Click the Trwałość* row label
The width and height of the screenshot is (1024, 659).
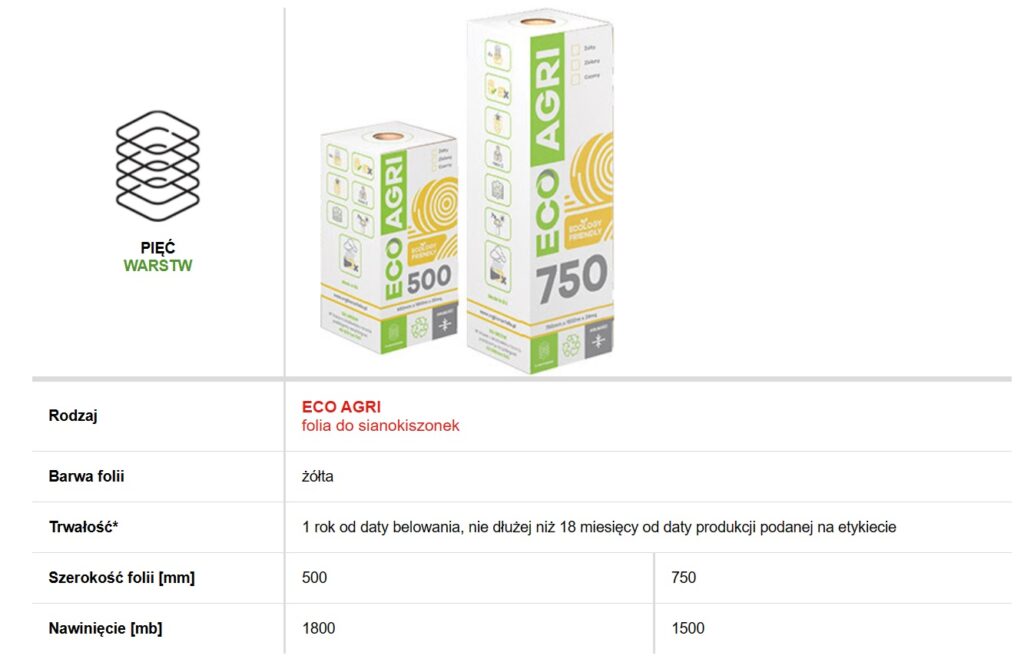click(83, 526)
